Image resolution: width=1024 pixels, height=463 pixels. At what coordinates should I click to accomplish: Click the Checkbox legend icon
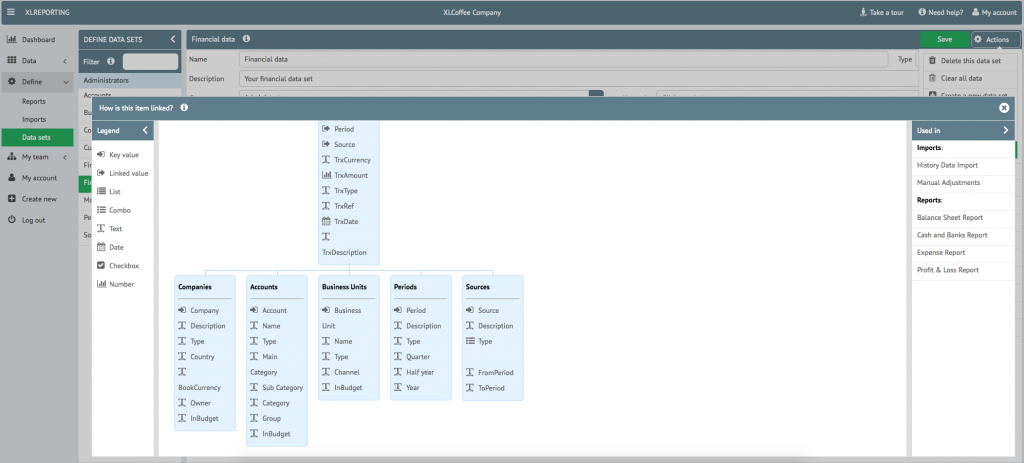101,266
